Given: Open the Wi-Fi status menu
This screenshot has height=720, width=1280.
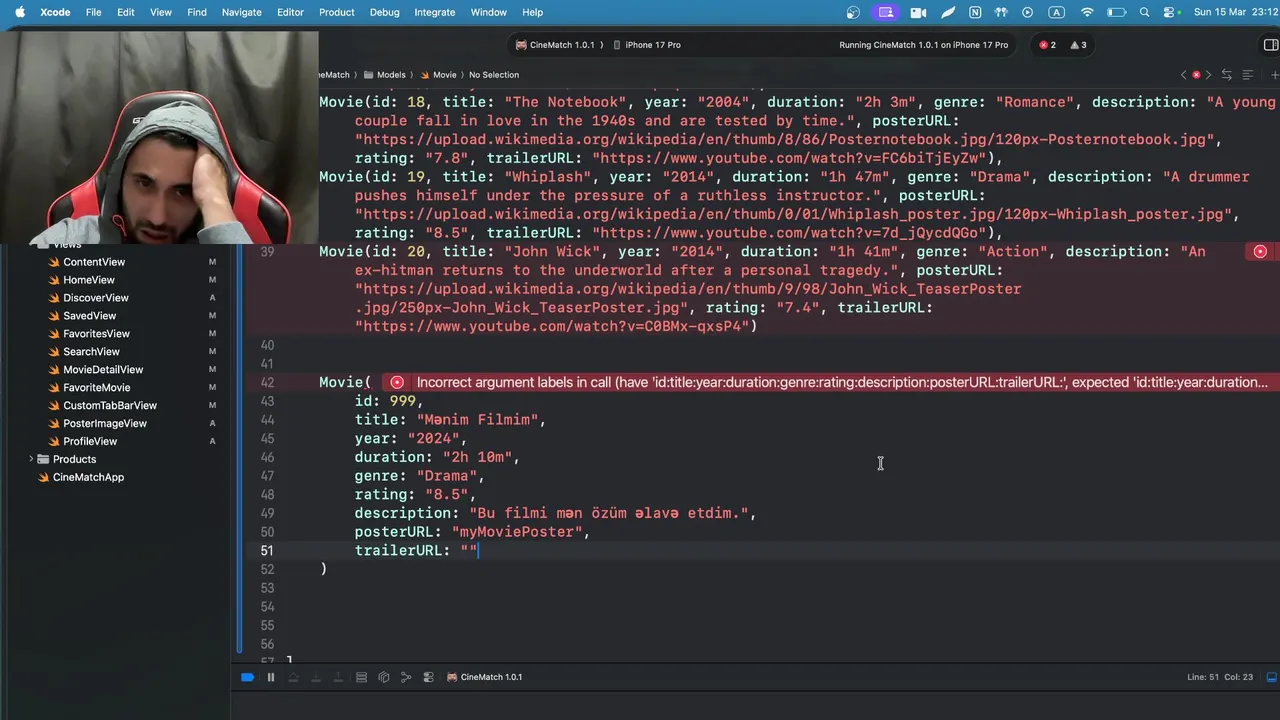Looking at the screenshot, I should [x=1087, y=12].
